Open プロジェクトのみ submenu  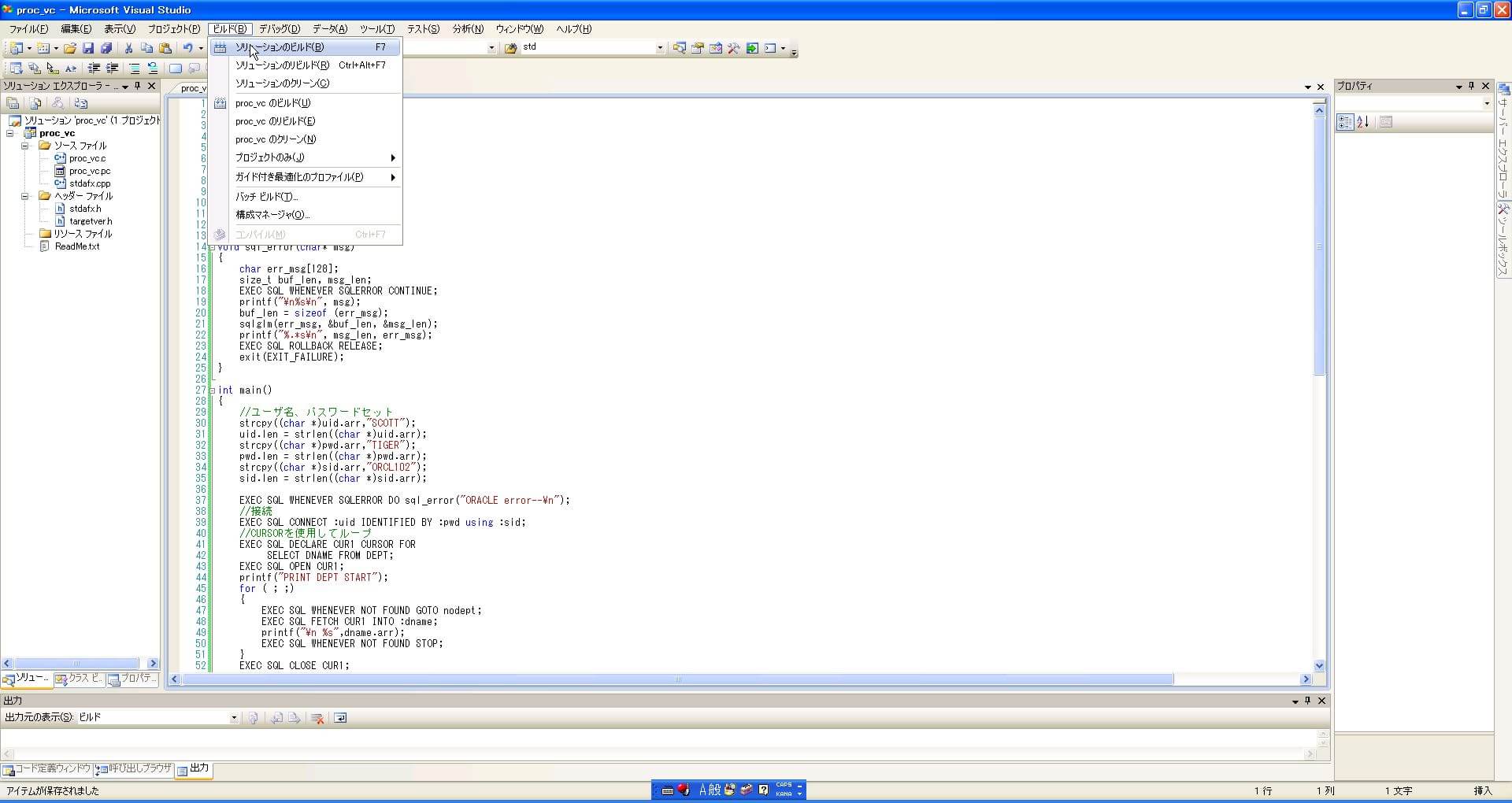[x=306, y=157]
